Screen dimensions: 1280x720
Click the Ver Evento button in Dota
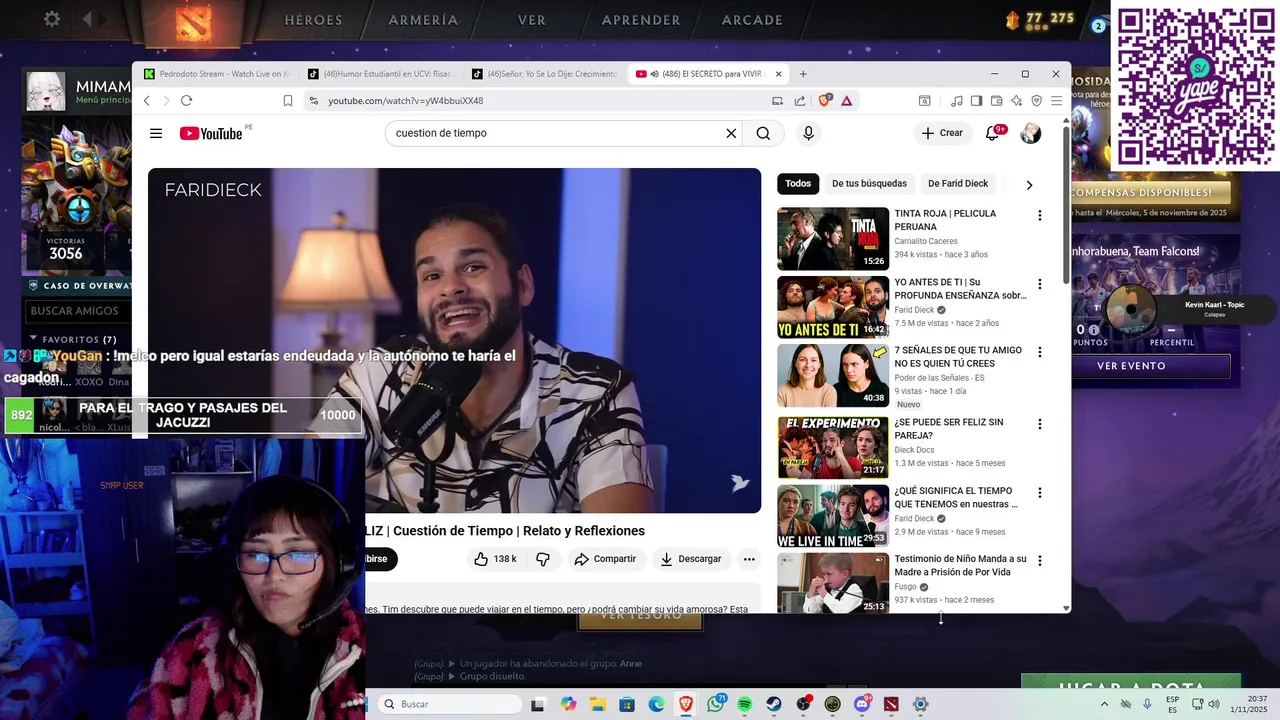(x=1131, y=366)
